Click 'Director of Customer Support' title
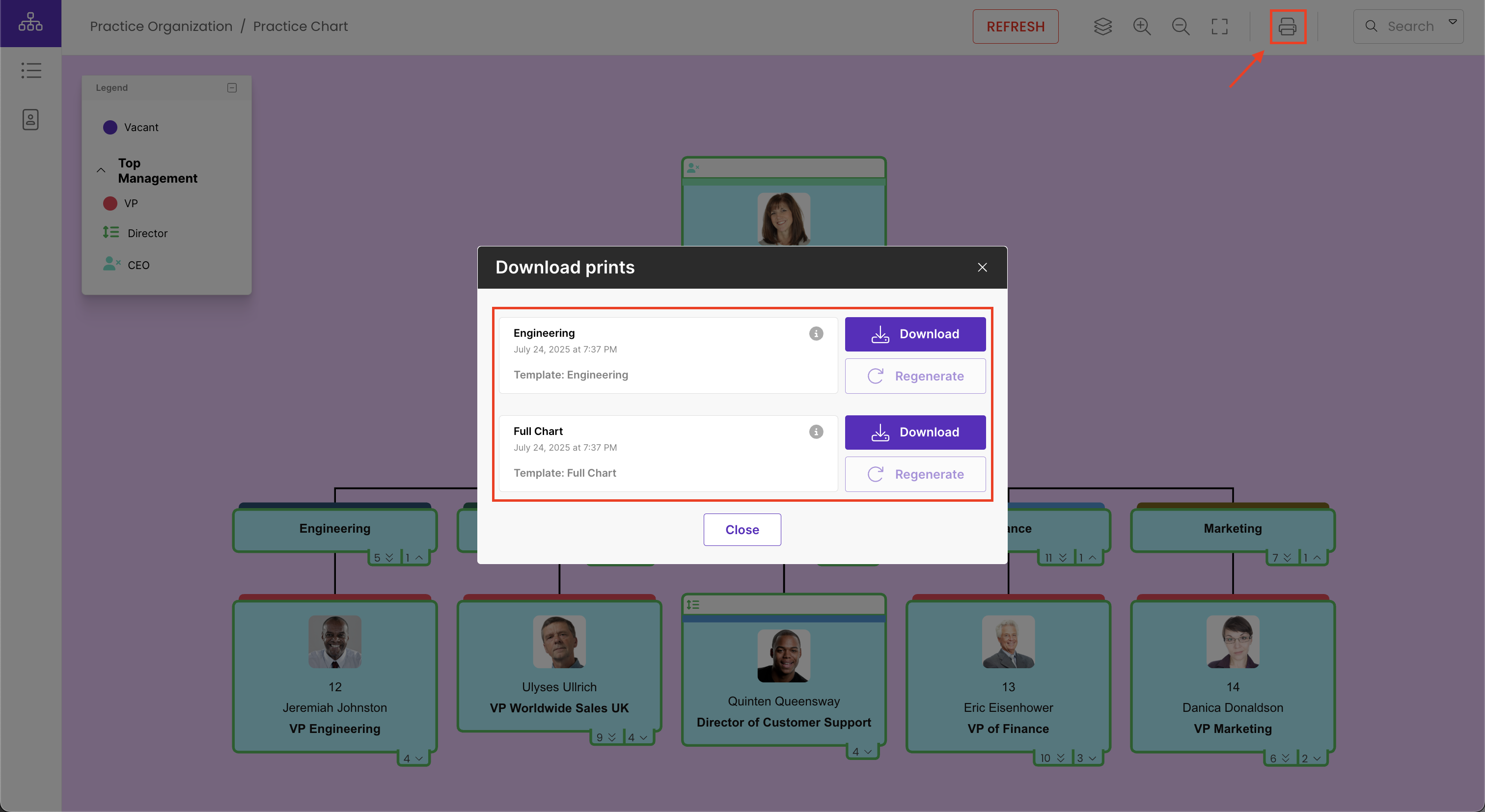This screenshot has height=812, width=1485. click(x=783, y=722)
